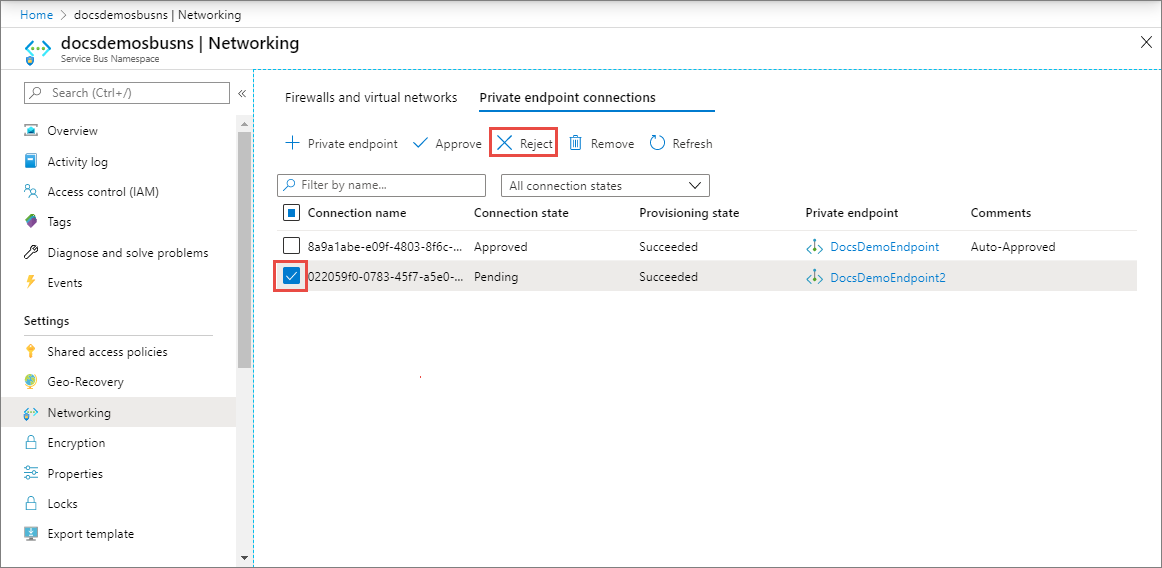Check the 8a9a1abe connection checkbox
This screenshot has width=1162, height=568.
292,247
